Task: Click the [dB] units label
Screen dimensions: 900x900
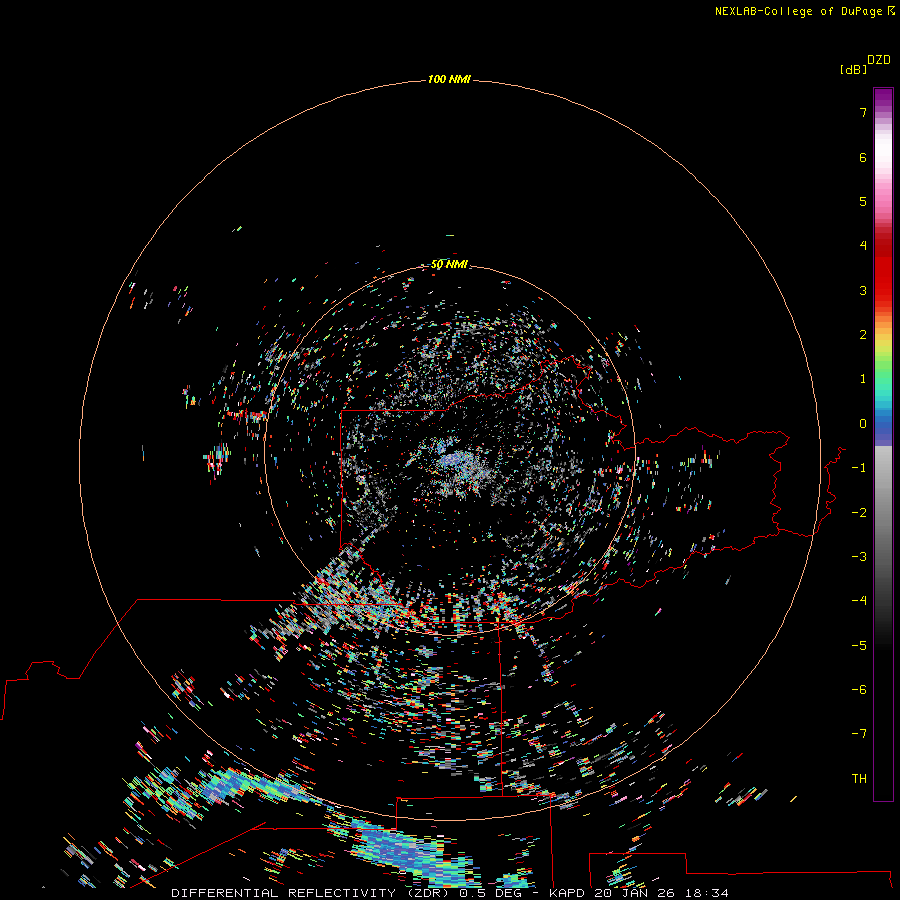Action: click(x=853, y=69)
